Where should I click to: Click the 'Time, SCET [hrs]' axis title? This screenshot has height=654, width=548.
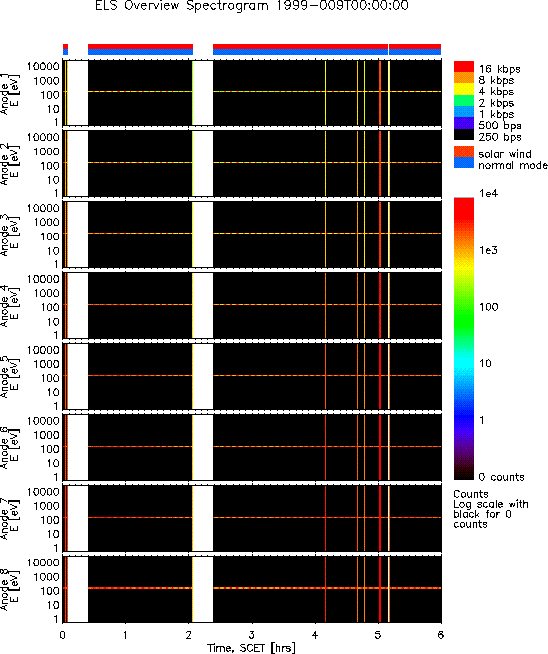click(x=251, y=648)
